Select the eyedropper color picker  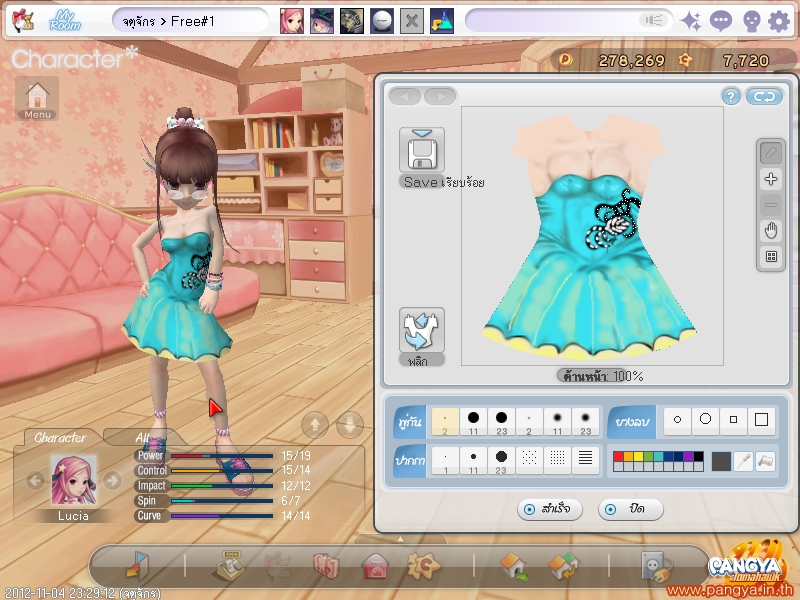(743, 461)
